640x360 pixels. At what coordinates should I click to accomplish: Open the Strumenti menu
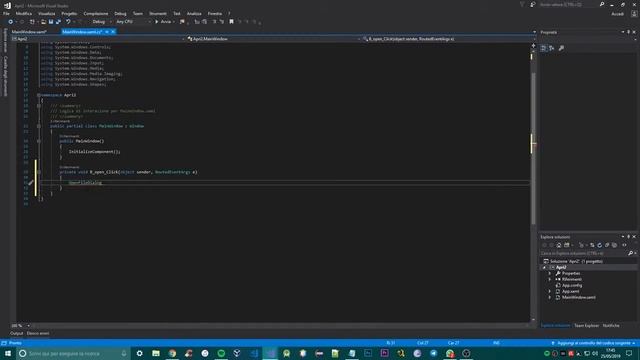158,13
